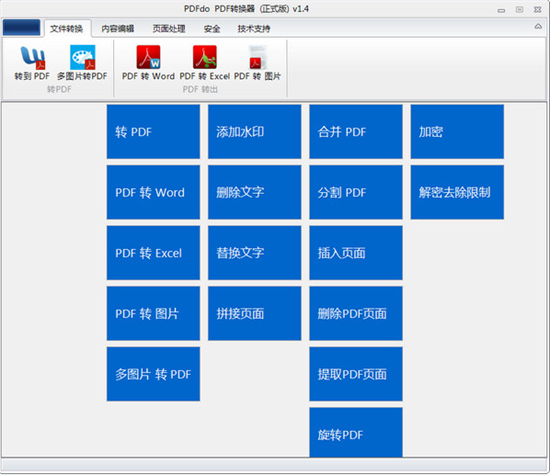Screen dimensions: 550x475
Task: Select the 技术支持 tab
Action: click(254, 28)
